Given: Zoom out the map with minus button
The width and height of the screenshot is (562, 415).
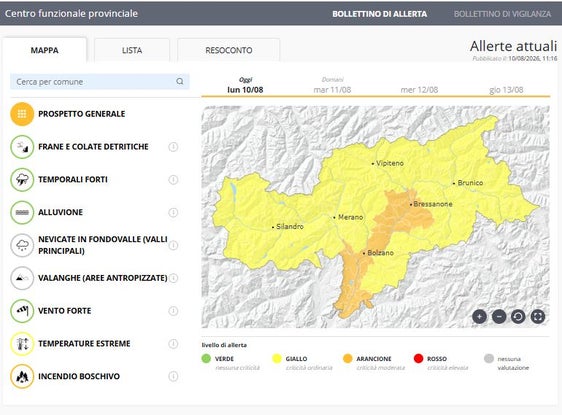Looking at the screenshot, I should (499, 316).
